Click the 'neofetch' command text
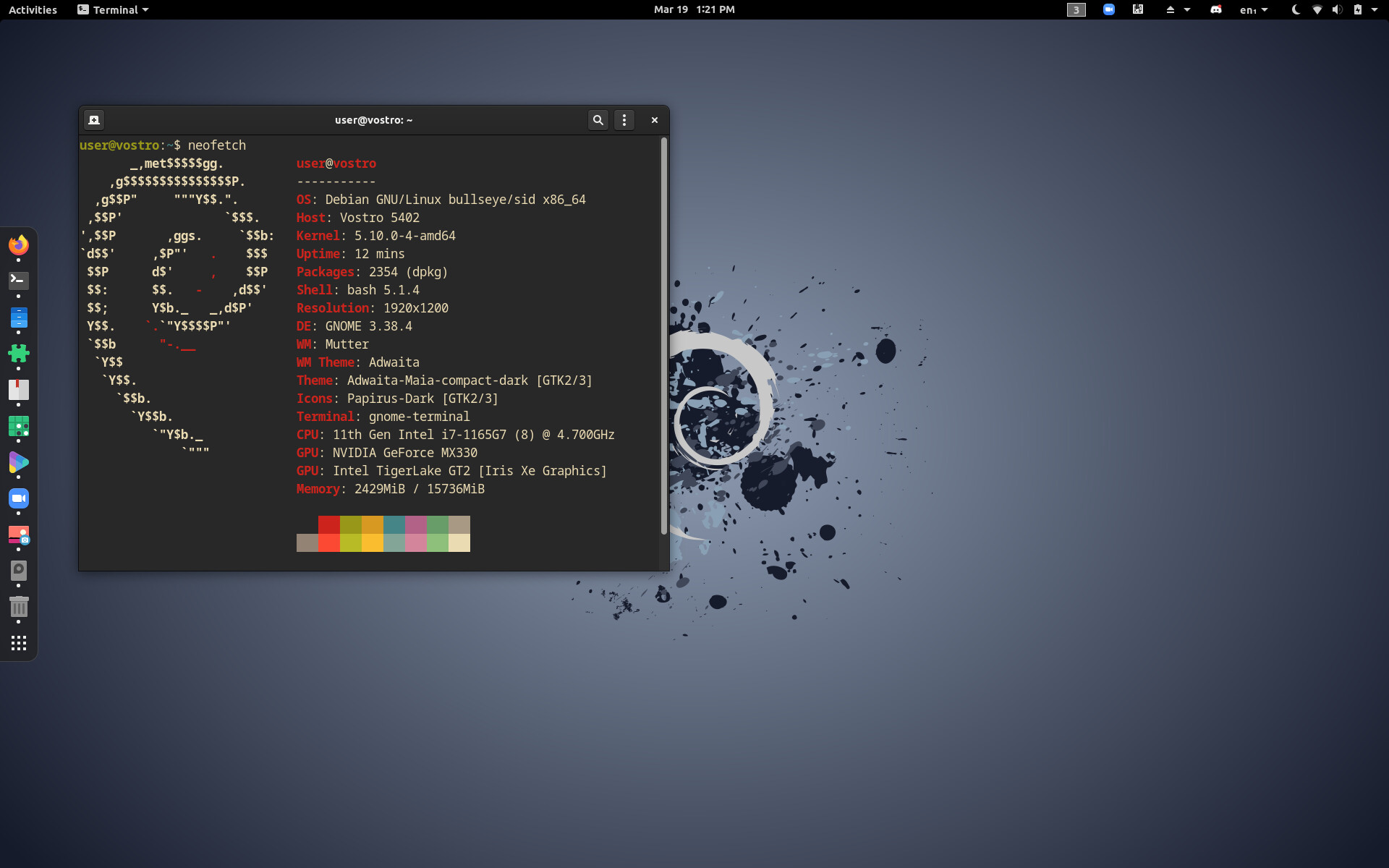 click(217, 145)
